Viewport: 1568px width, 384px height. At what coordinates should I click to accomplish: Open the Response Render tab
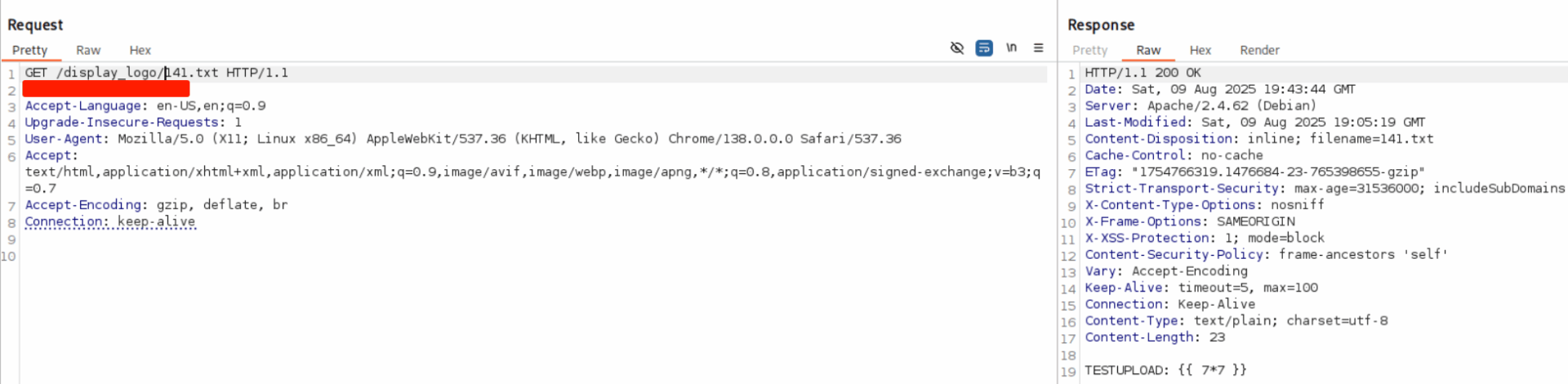pos(1259,51)
